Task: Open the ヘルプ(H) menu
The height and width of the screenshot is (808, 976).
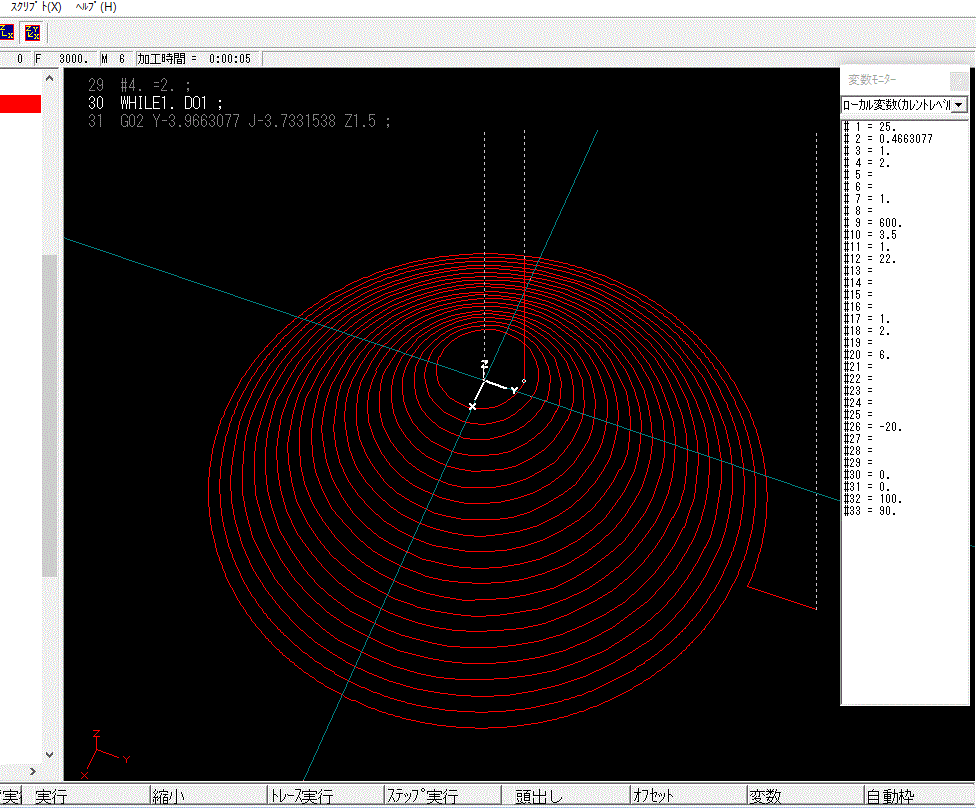Action: (x=96, y=7)
